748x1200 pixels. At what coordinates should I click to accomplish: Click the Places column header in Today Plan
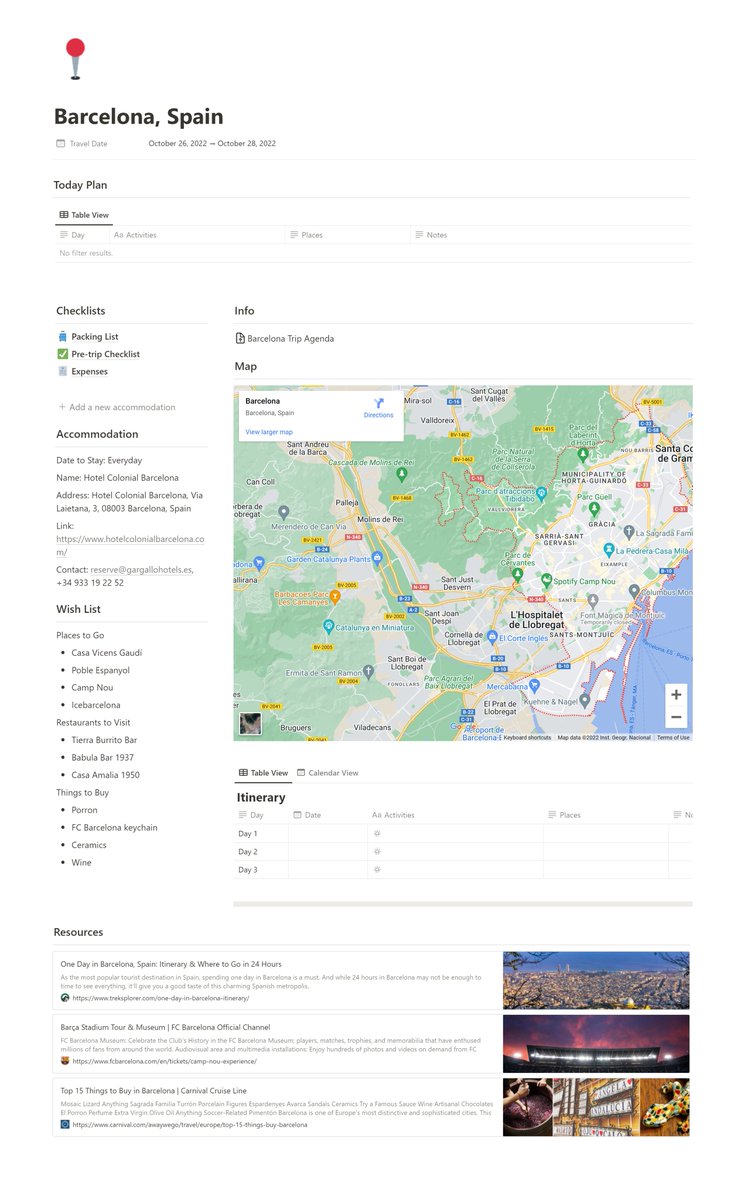click(x=347, y=235)
